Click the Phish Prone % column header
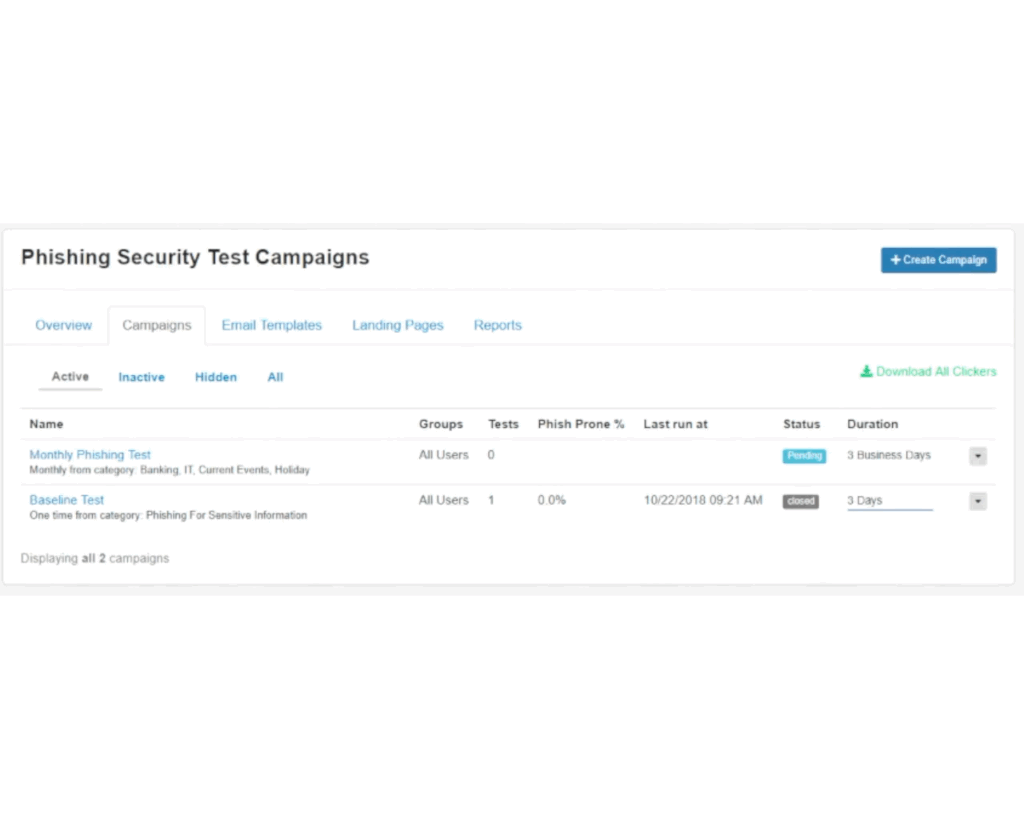Screen dimensions: 1024x819 [x=580, y=424]
